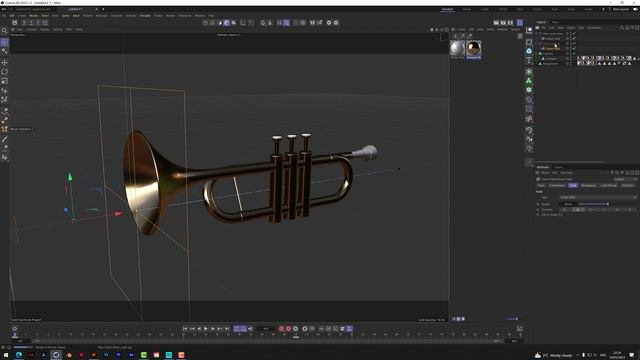Open Render to Picture Viewer icon
This screenshot has width=640, height=360.
point(503,23)
